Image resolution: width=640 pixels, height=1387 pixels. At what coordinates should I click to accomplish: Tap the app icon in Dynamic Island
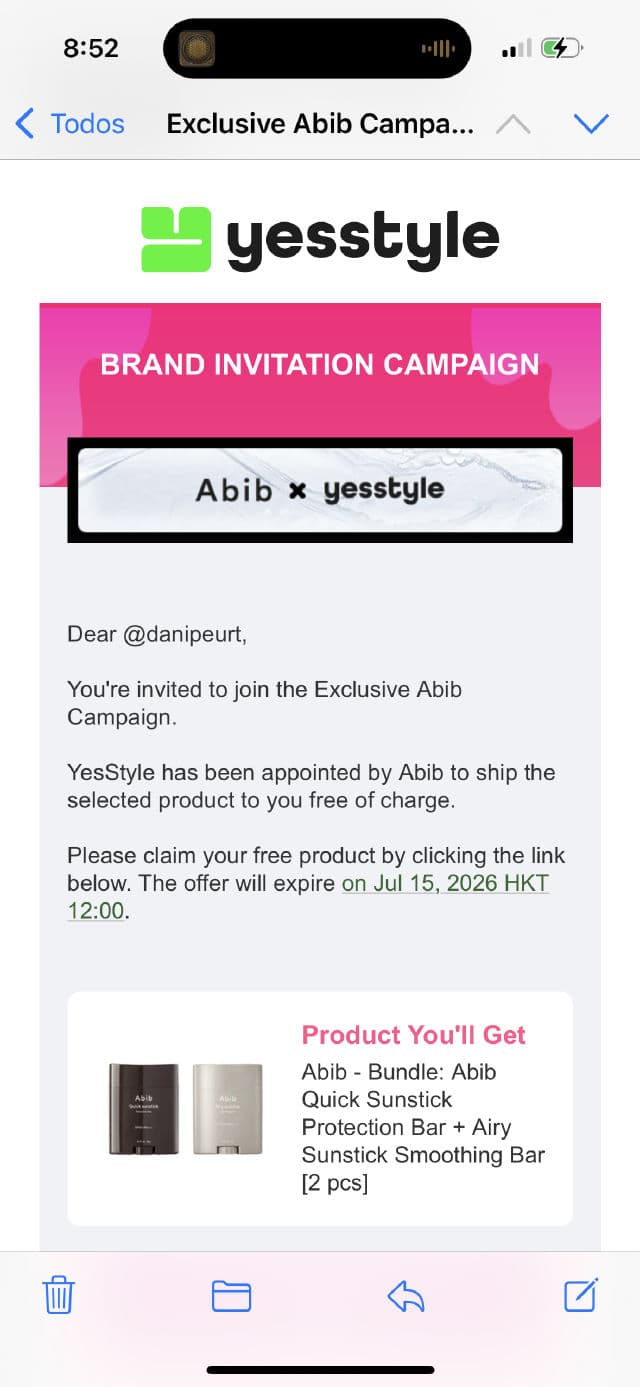(x=197, y=48)
